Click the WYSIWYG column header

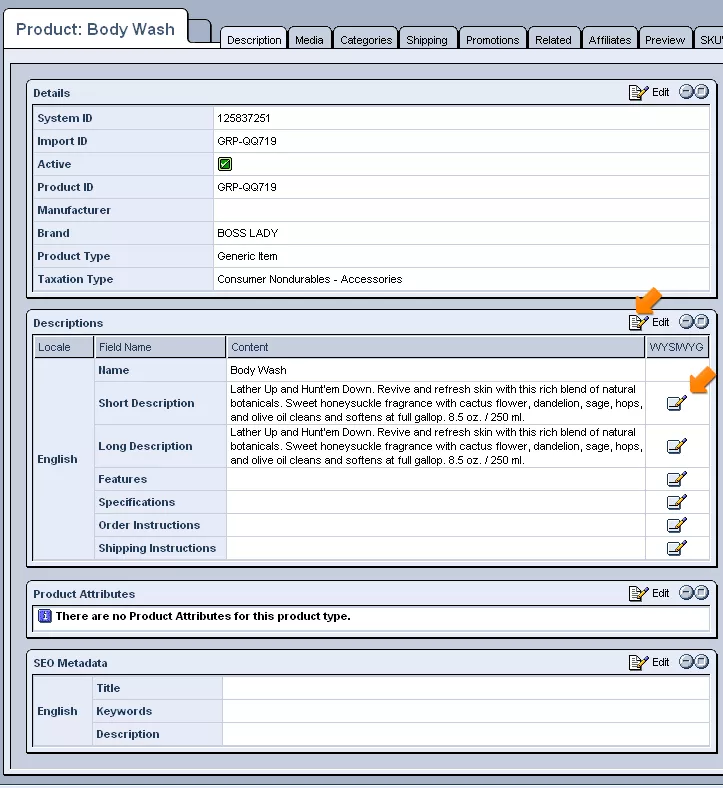[x=676, y=347]
